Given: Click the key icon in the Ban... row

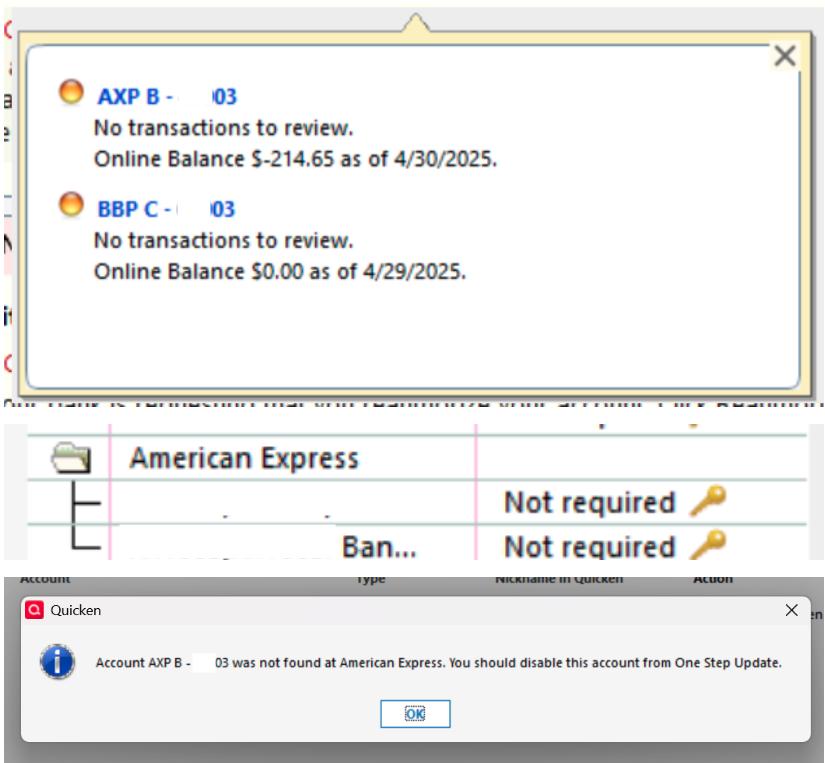Looking at the screenshot, I should click(x=708, y=545).
